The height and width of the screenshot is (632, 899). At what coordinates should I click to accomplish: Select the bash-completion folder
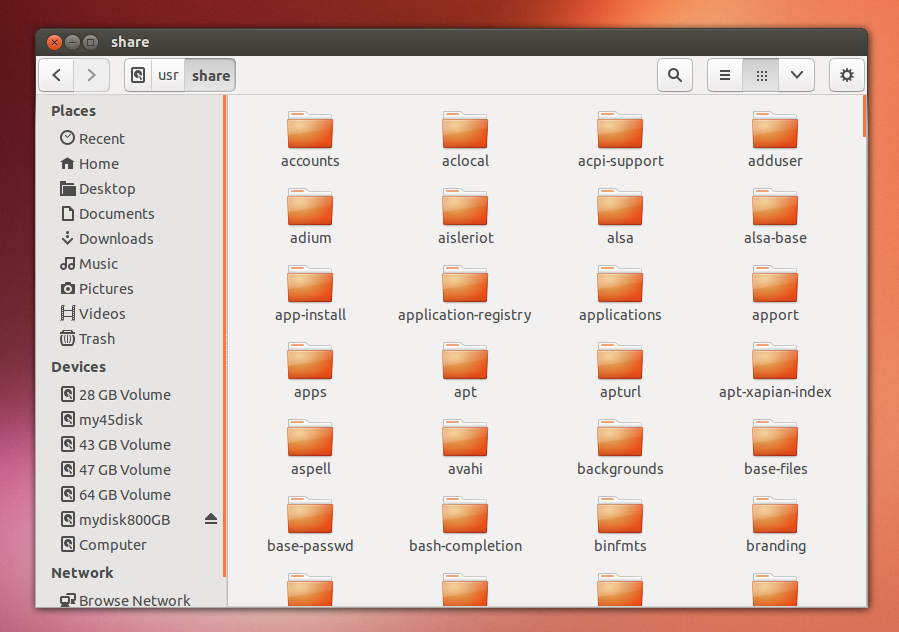[x=465, y=525]
